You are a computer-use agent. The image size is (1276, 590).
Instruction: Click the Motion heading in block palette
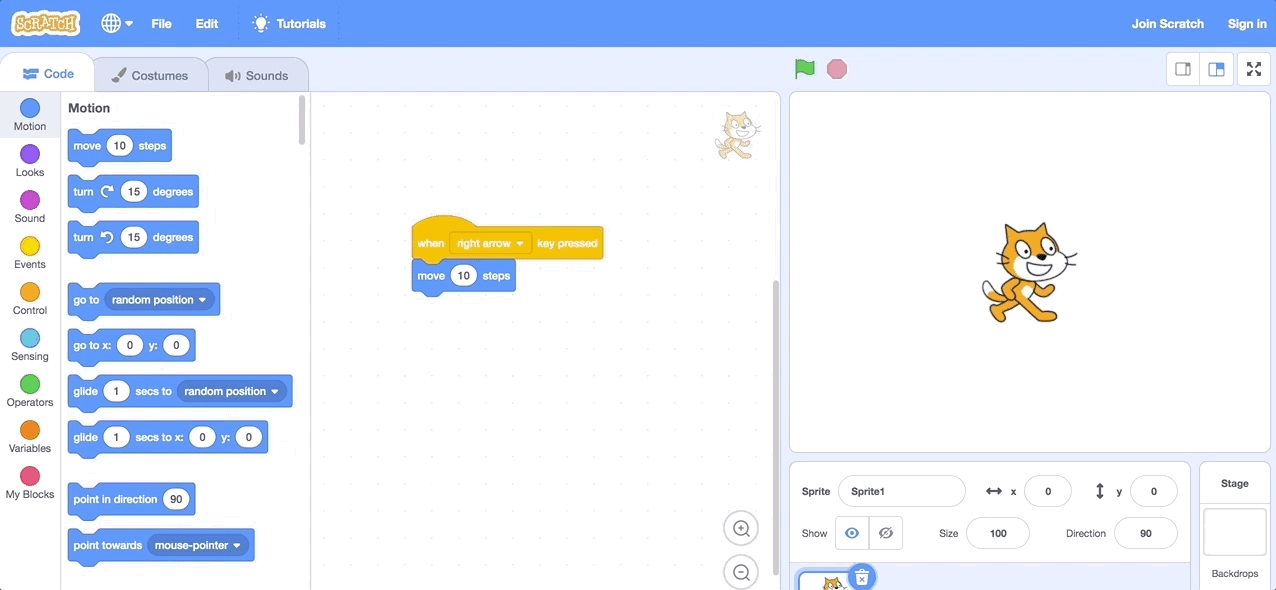[x=89, y=108]
